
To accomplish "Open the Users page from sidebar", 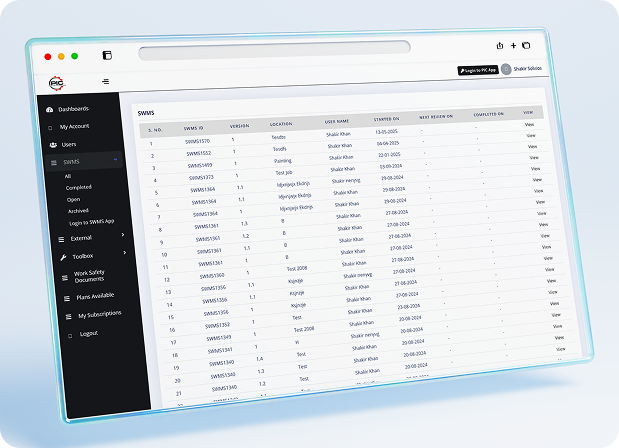I will tap(69, 144).
